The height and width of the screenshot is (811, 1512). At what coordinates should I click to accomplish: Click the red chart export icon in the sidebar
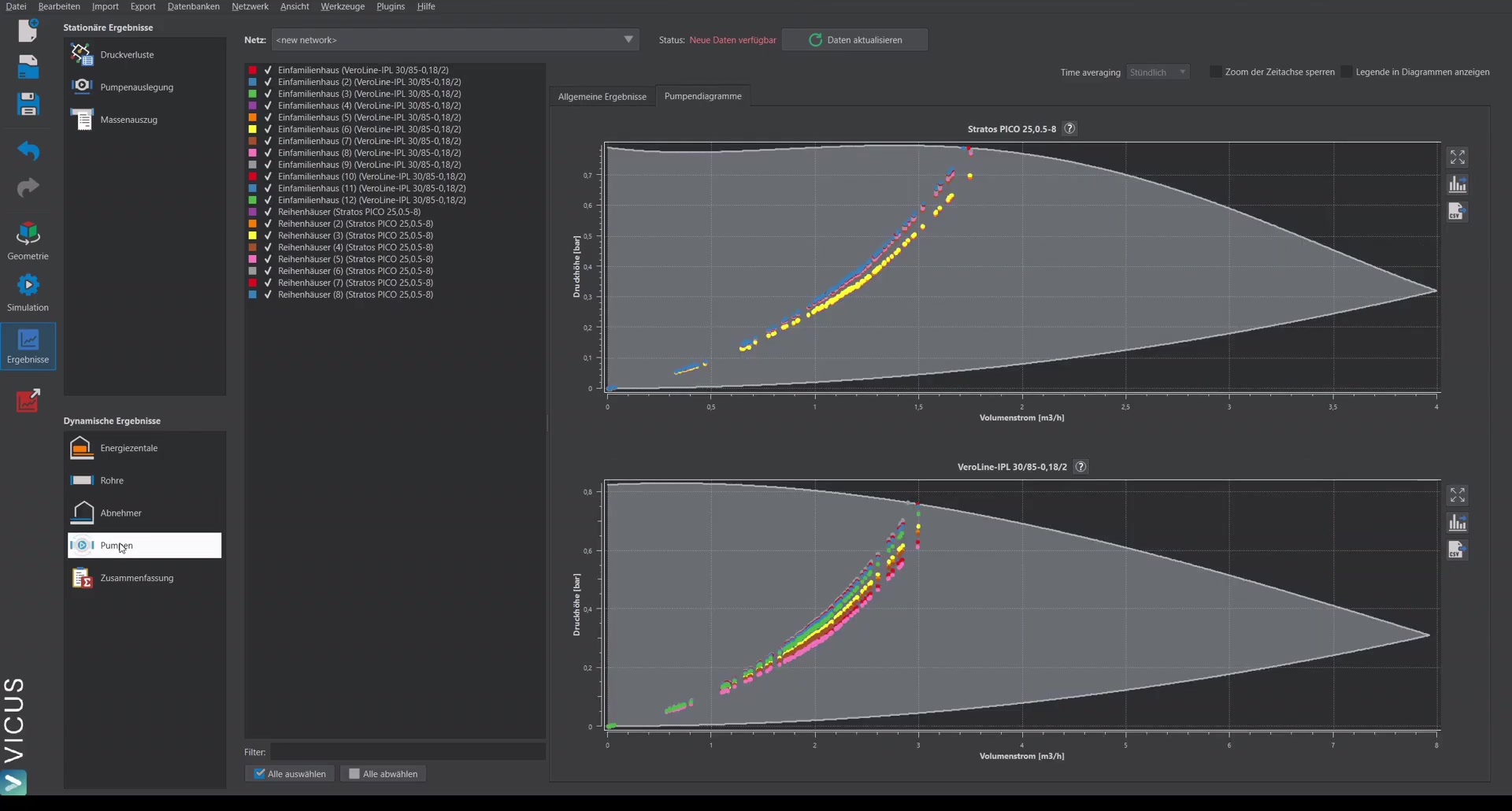point(28,400)
